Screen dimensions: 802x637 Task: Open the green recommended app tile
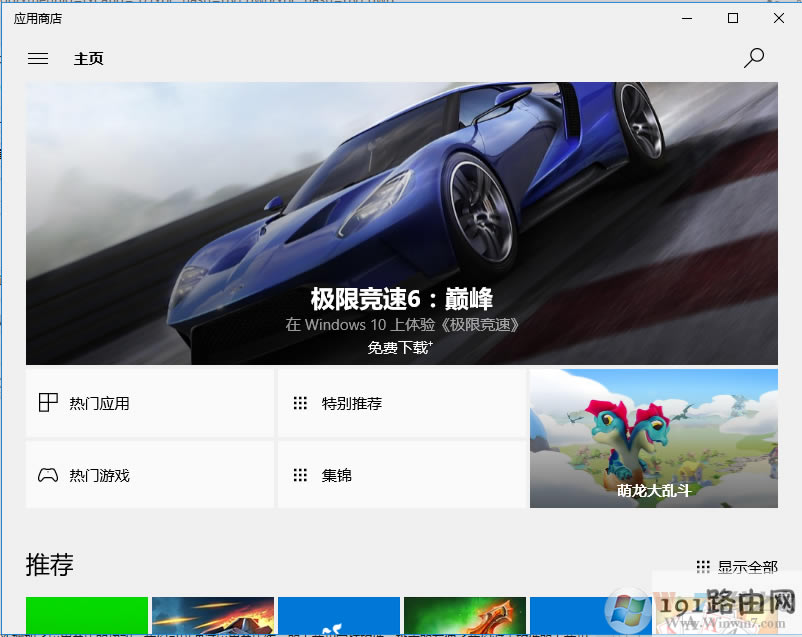point(87,616)
